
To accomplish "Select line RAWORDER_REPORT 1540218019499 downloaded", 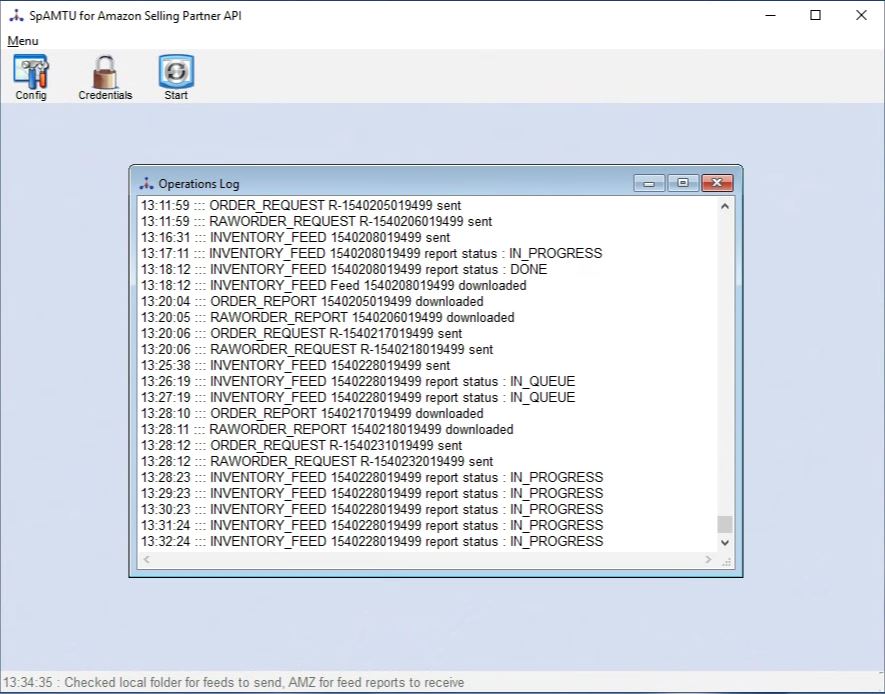I will (327, 429).
